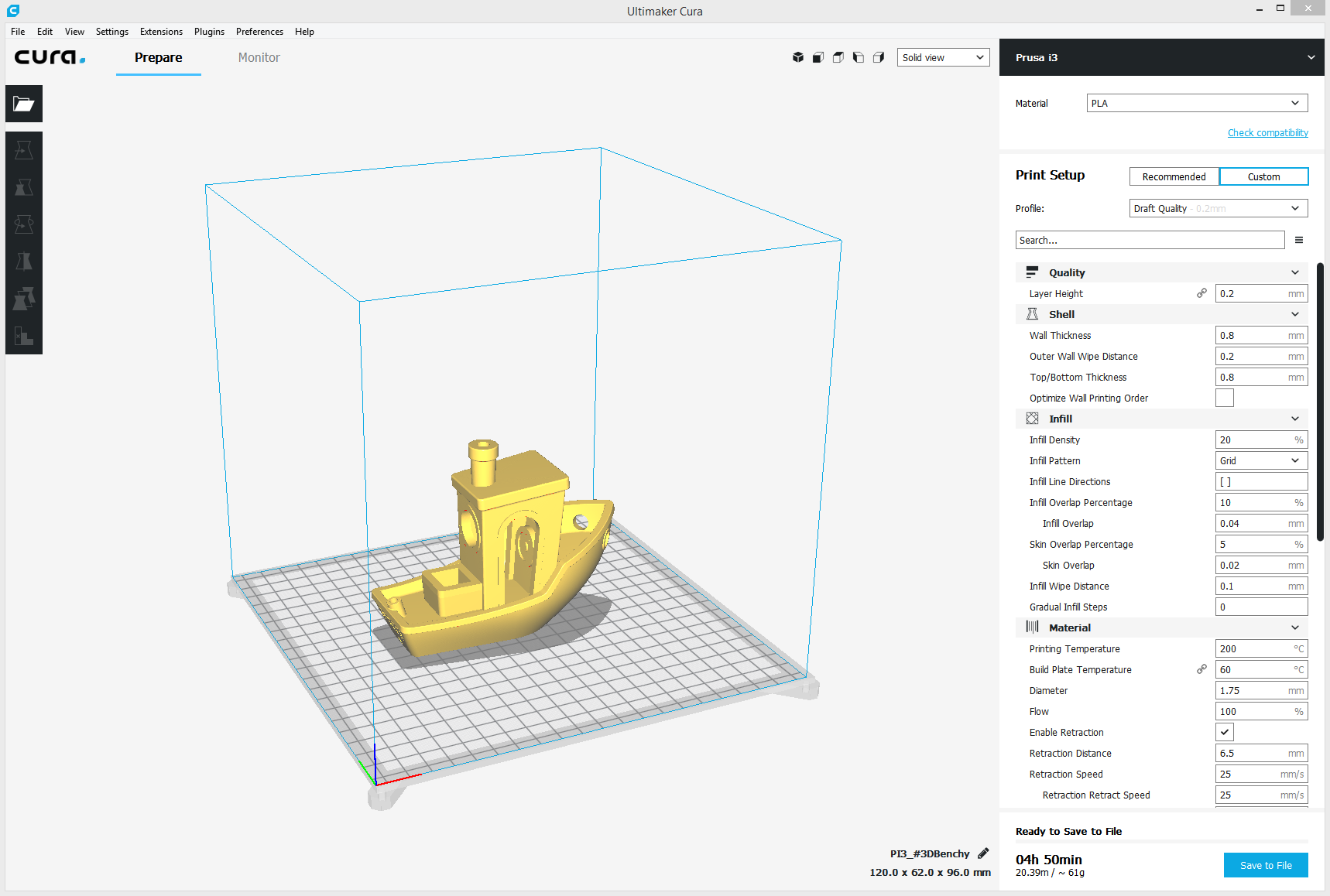Switch Print Setup to Recommended mode

coord(1174,176)
